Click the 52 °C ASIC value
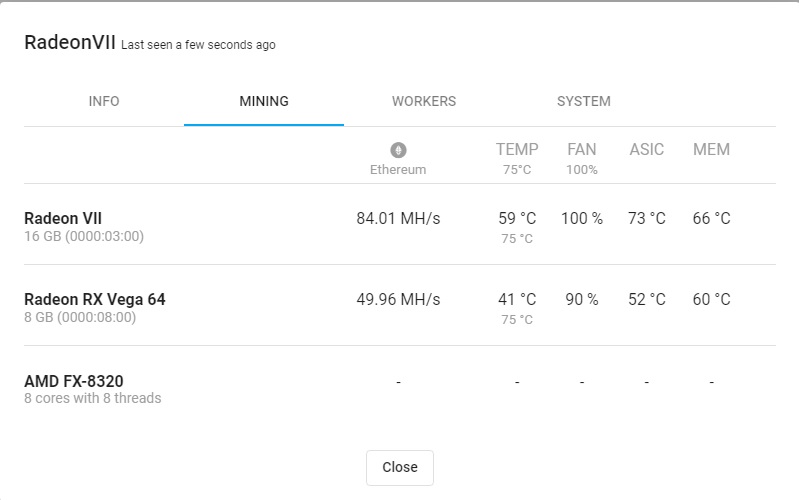The width and height of the screenshot is (799, 500). click(x=647, y=300)
